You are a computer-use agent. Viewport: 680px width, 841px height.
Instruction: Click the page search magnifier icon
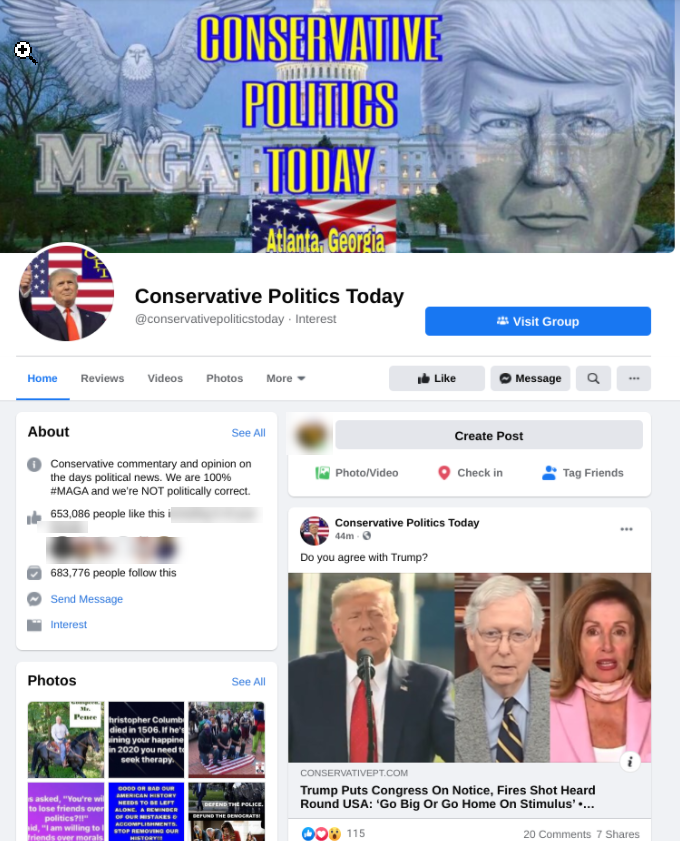(x=593, y=378)
